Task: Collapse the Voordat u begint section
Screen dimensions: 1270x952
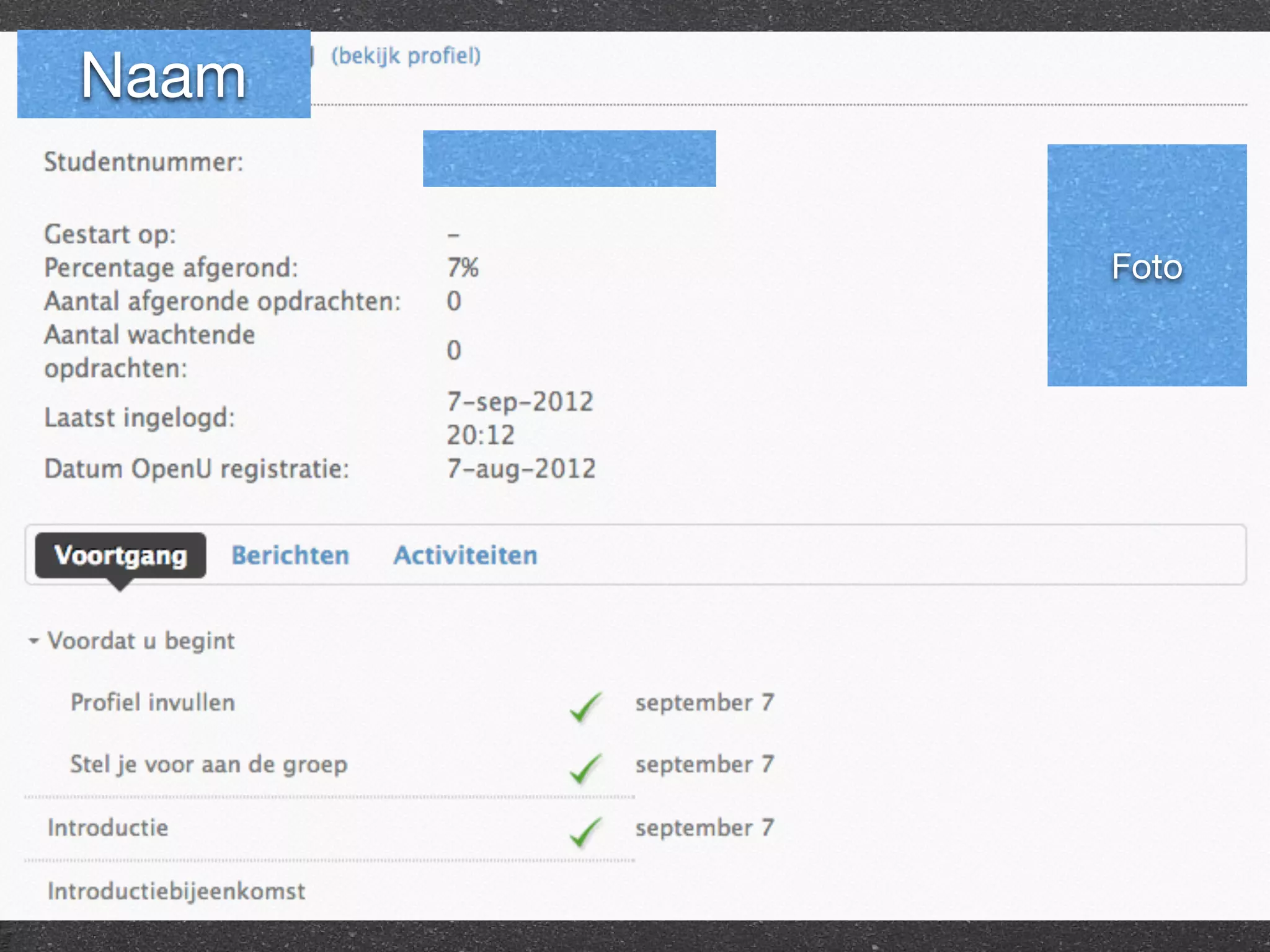Action: 33,641
